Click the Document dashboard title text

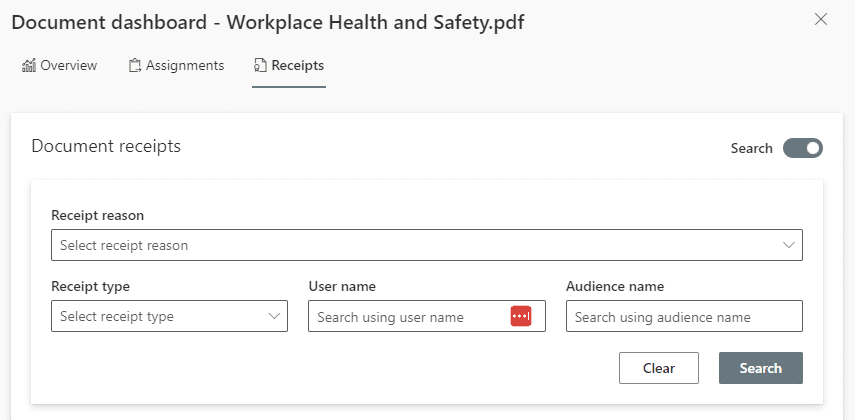[x=267, y=23]
